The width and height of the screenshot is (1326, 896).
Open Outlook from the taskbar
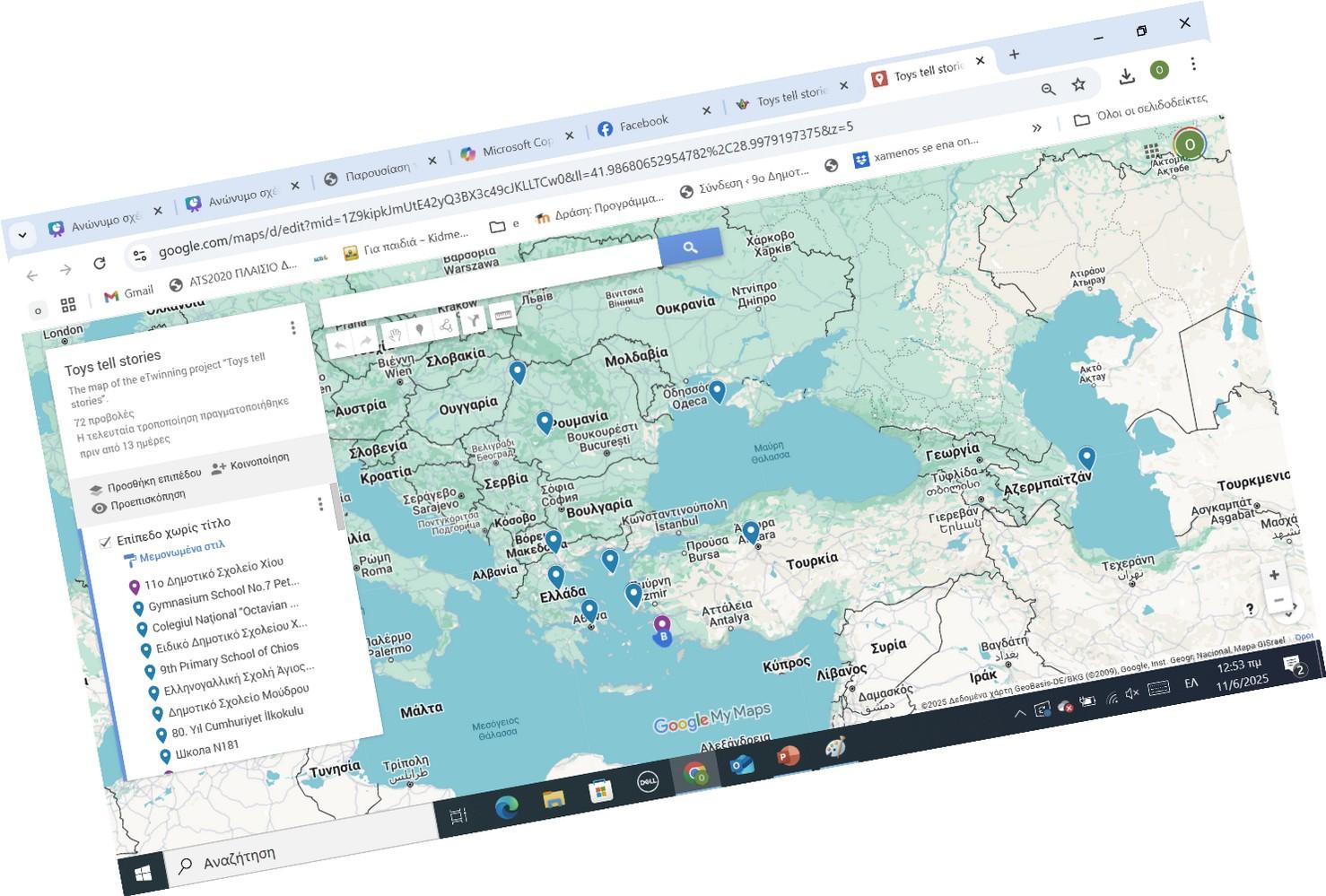(741, 765)
